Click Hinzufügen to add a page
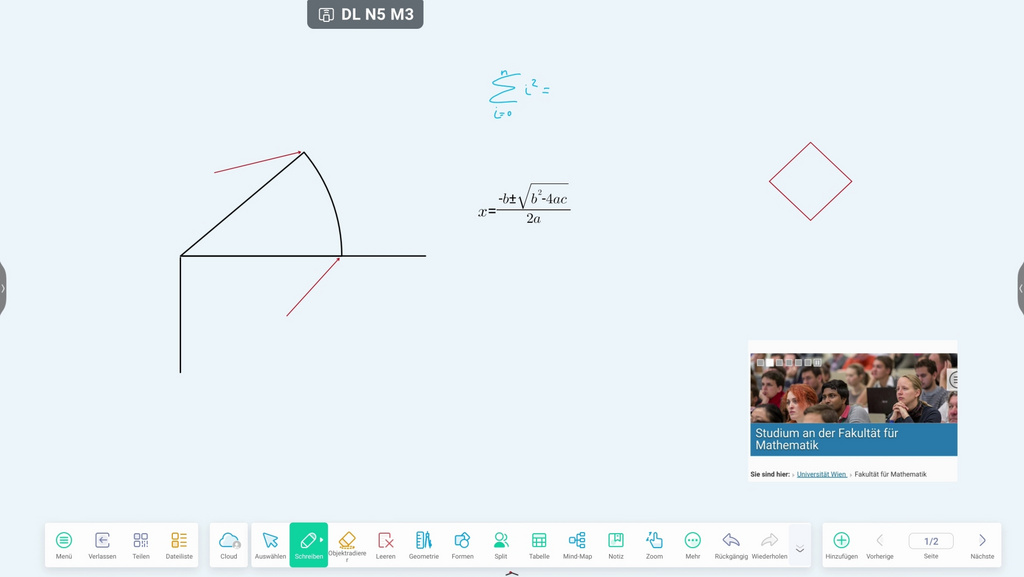This screenshot has width=1024, height=577. click(x=841, y=545)
